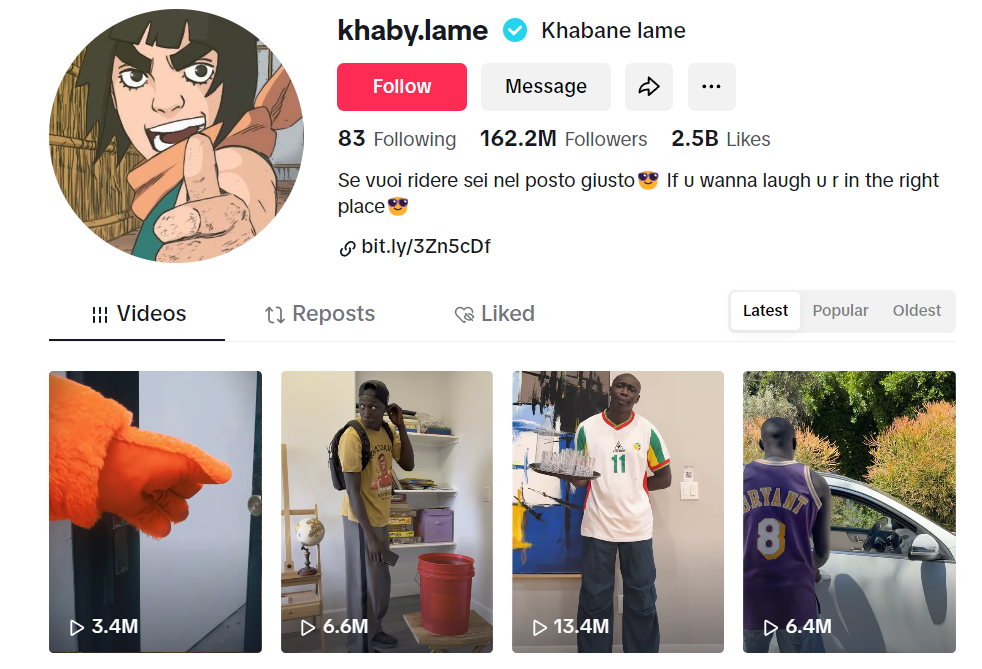The image size is (982, 669).
Task: Click the Message button
Action: point(546,86)
